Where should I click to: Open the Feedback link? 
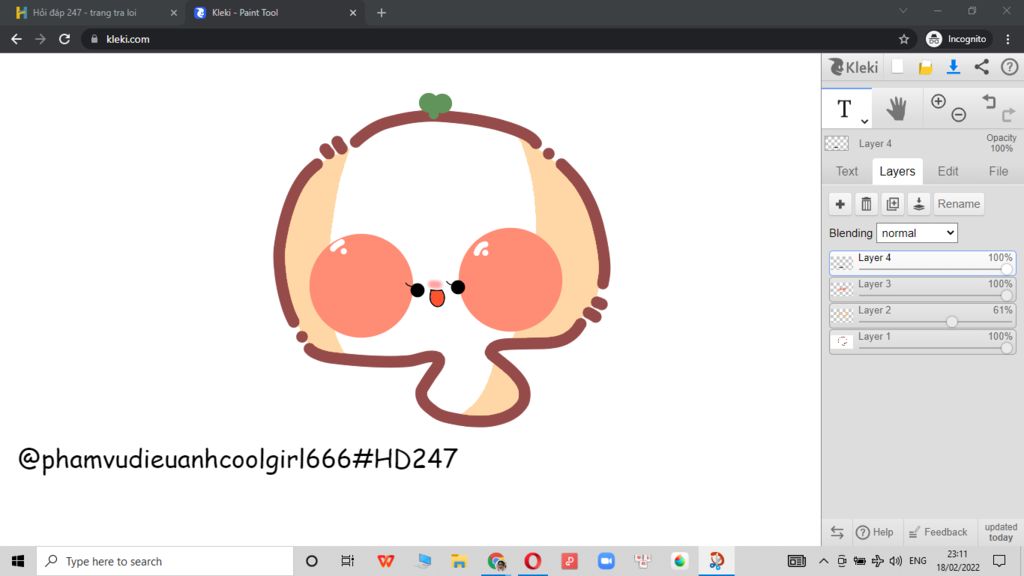pos(937,532)
